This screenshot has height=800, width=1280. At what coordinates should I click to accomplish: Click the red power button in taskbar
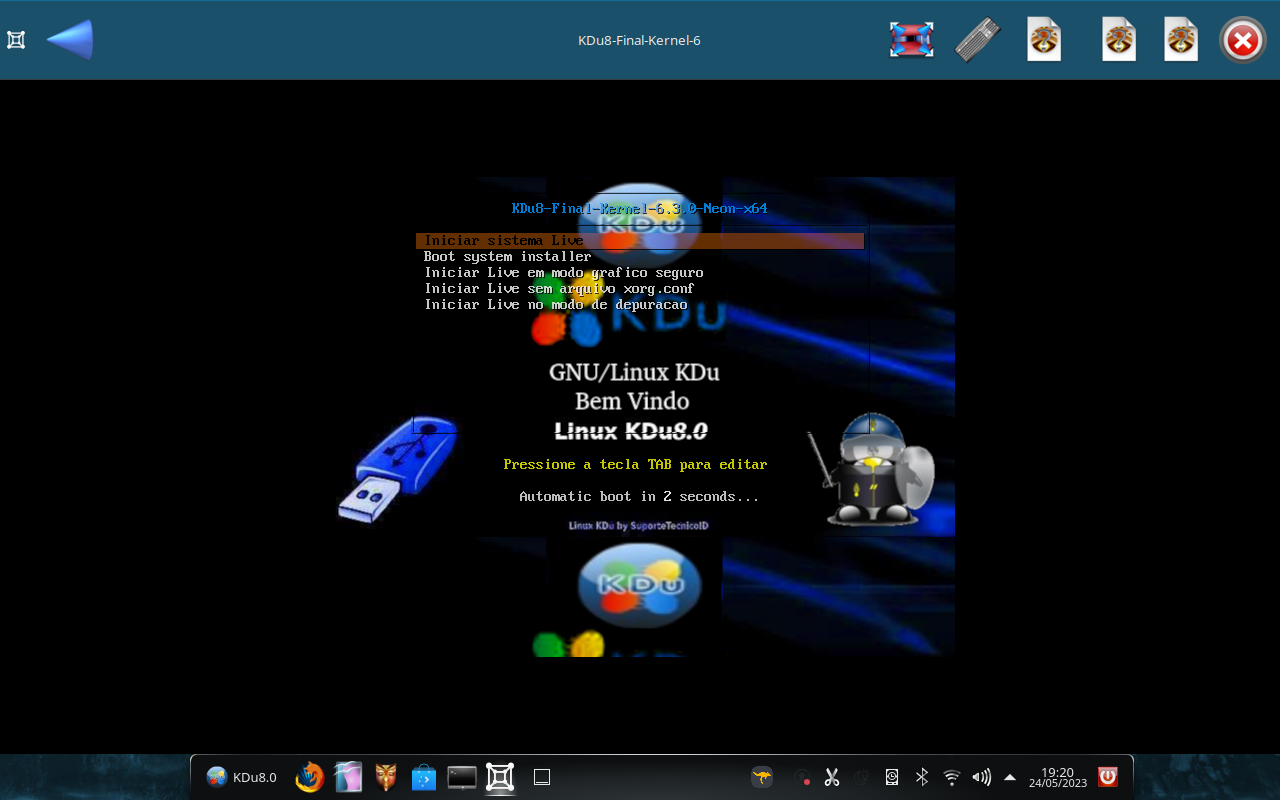[x=1108, y=777]
